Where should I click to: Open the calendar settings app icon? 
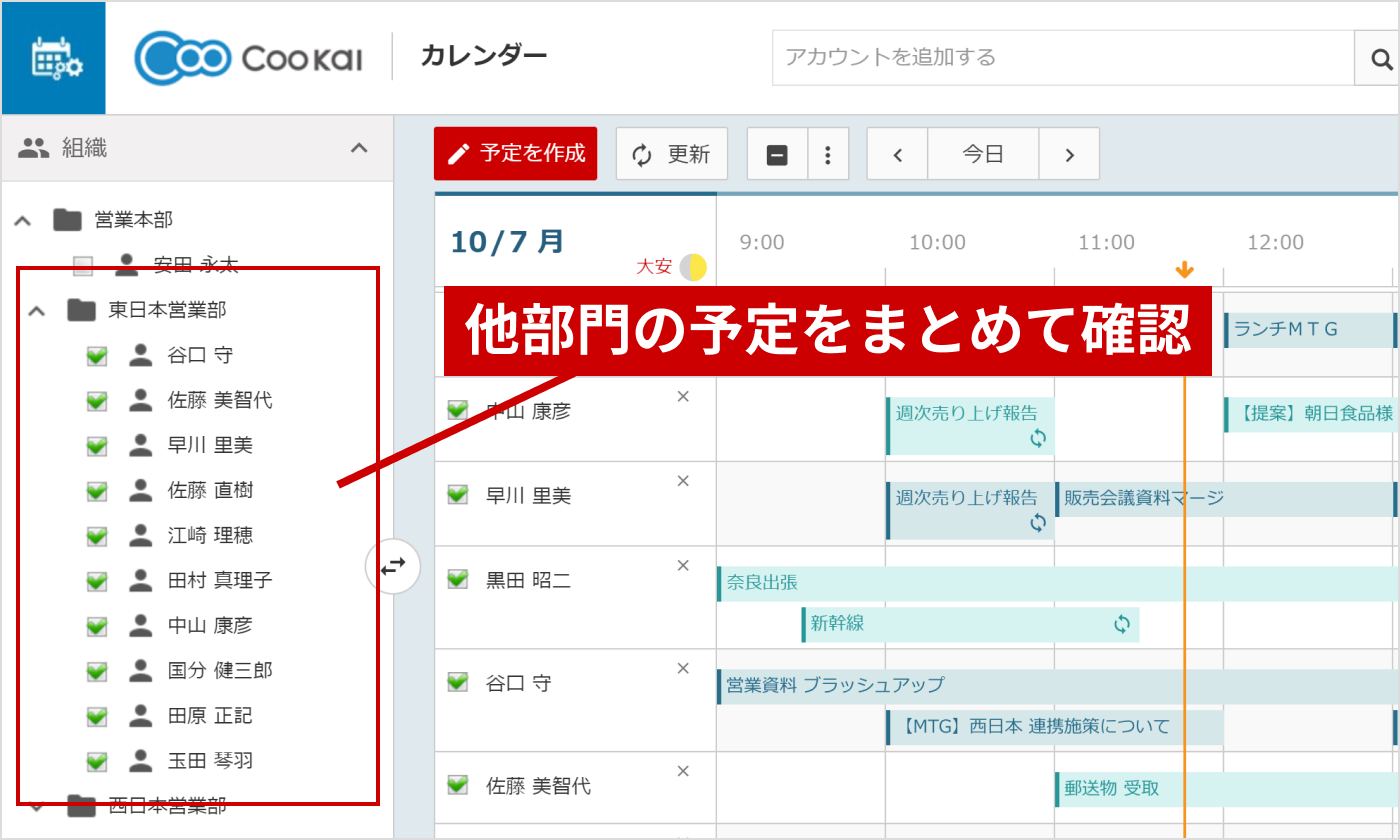53,58
